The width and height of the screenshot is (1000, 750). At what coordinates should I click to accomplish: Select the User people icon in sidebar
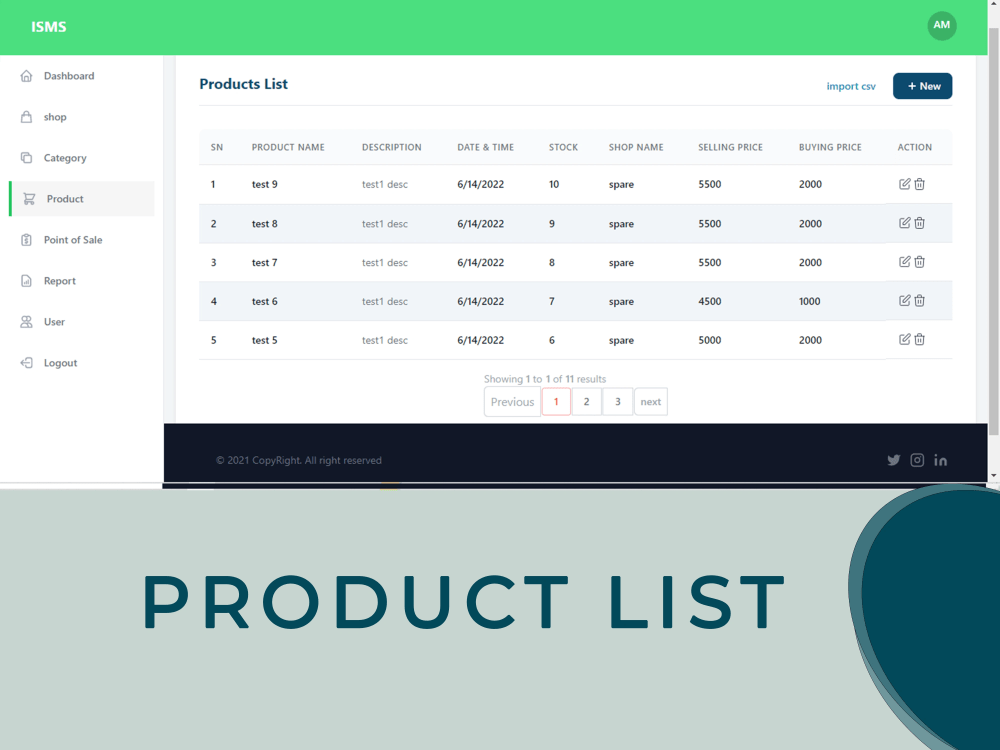(27, 322)
